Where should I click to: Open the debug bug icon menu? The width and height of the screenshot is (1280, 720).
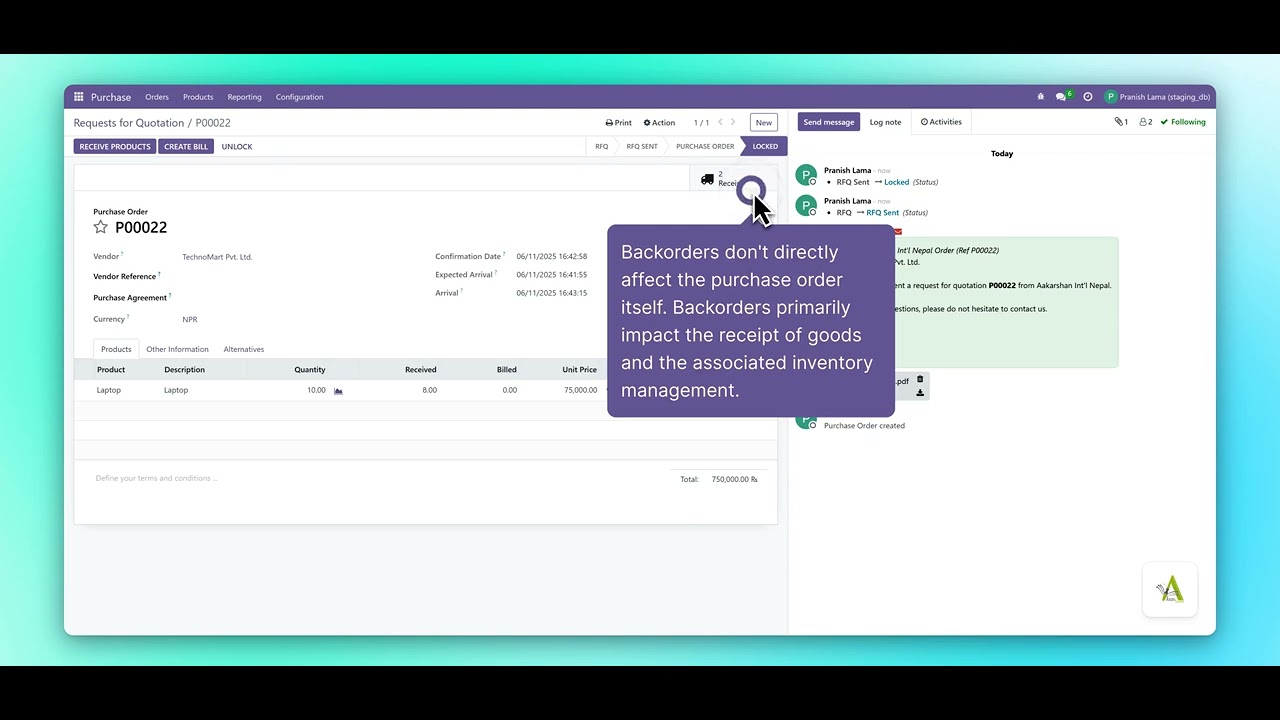[1041, 97]
